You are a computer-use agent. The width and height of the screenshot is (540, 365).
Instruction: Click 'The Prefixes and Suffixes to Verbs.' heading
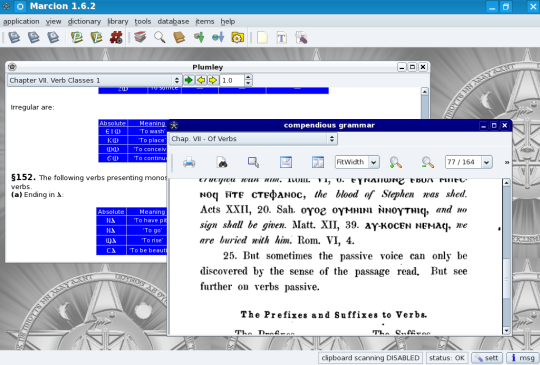tap(334, 315)
